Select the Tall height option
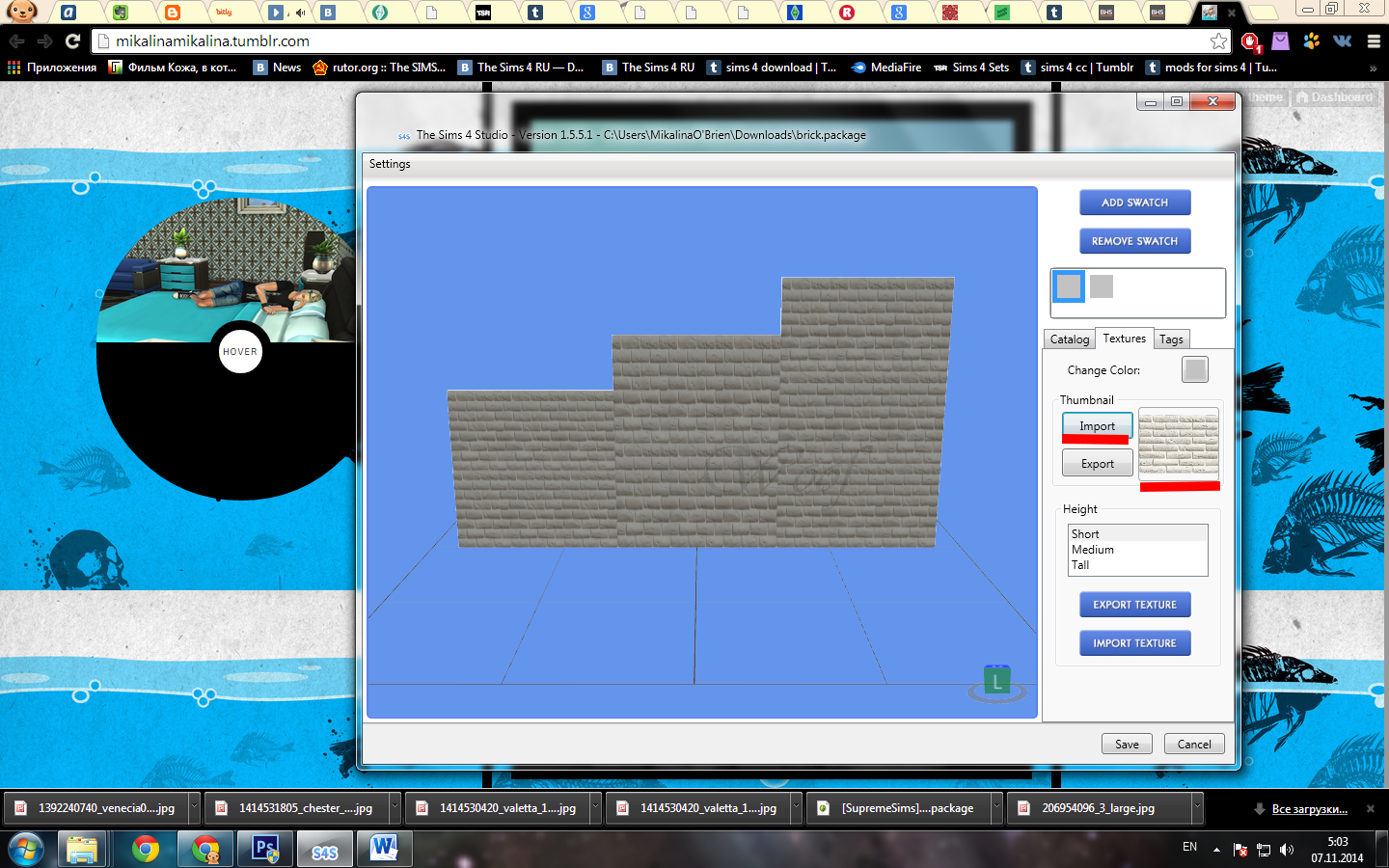Screen dimensions: 1389x868 point(1080,565)
